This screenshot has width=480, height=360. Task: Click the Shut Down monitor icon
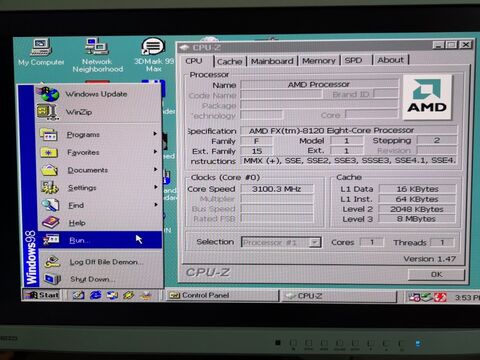(x=52, y=279)
